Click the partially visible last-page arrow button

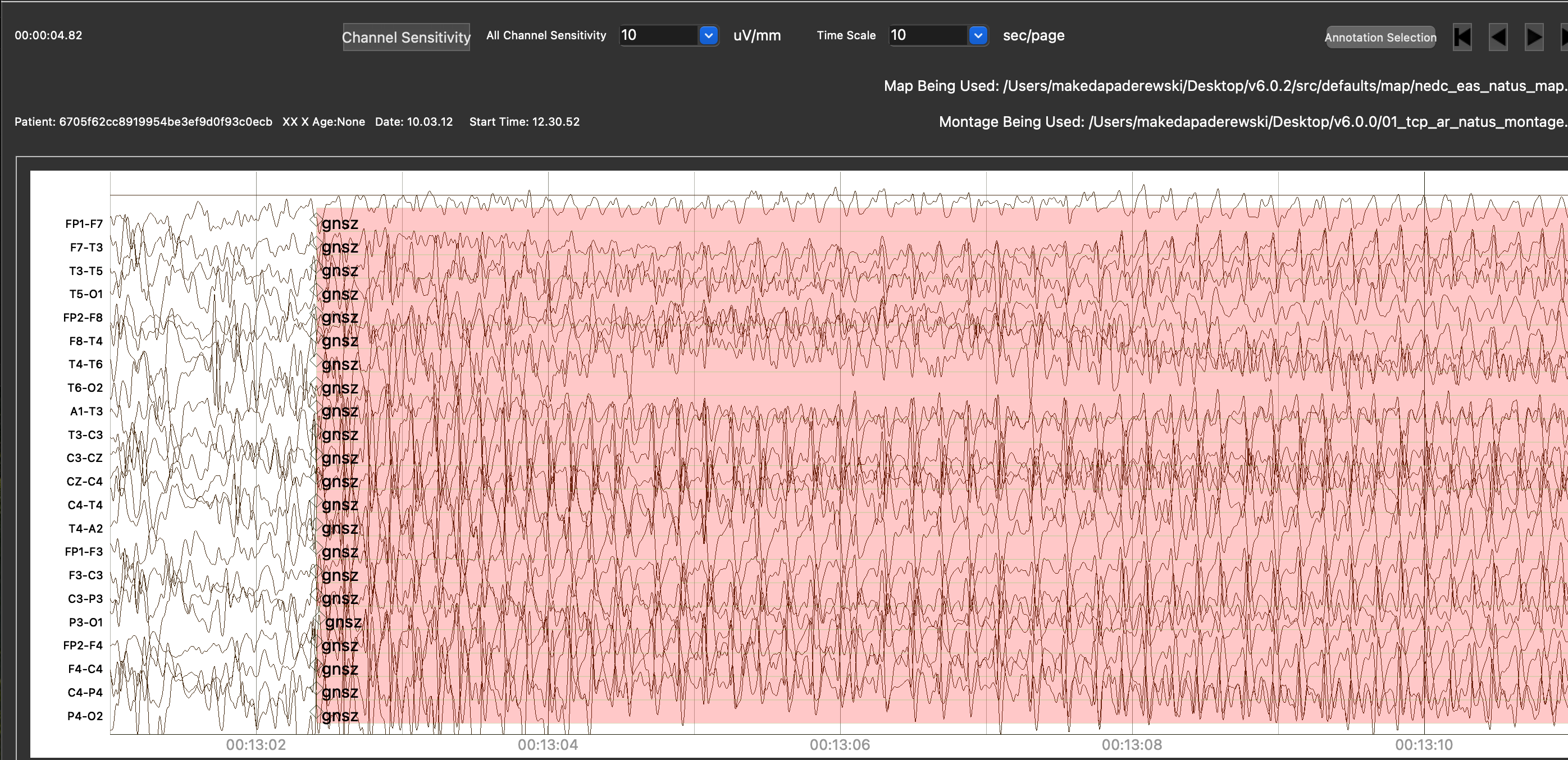(1564, 37)
